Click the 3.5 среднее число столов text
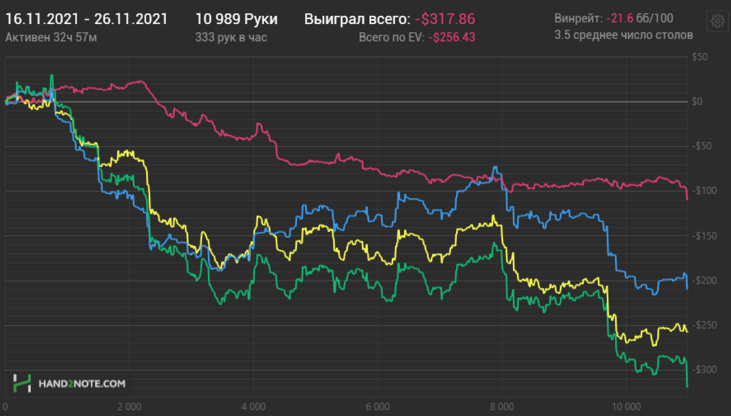Image resolution: width=731 pixels, height=416 pixels. 623,35
